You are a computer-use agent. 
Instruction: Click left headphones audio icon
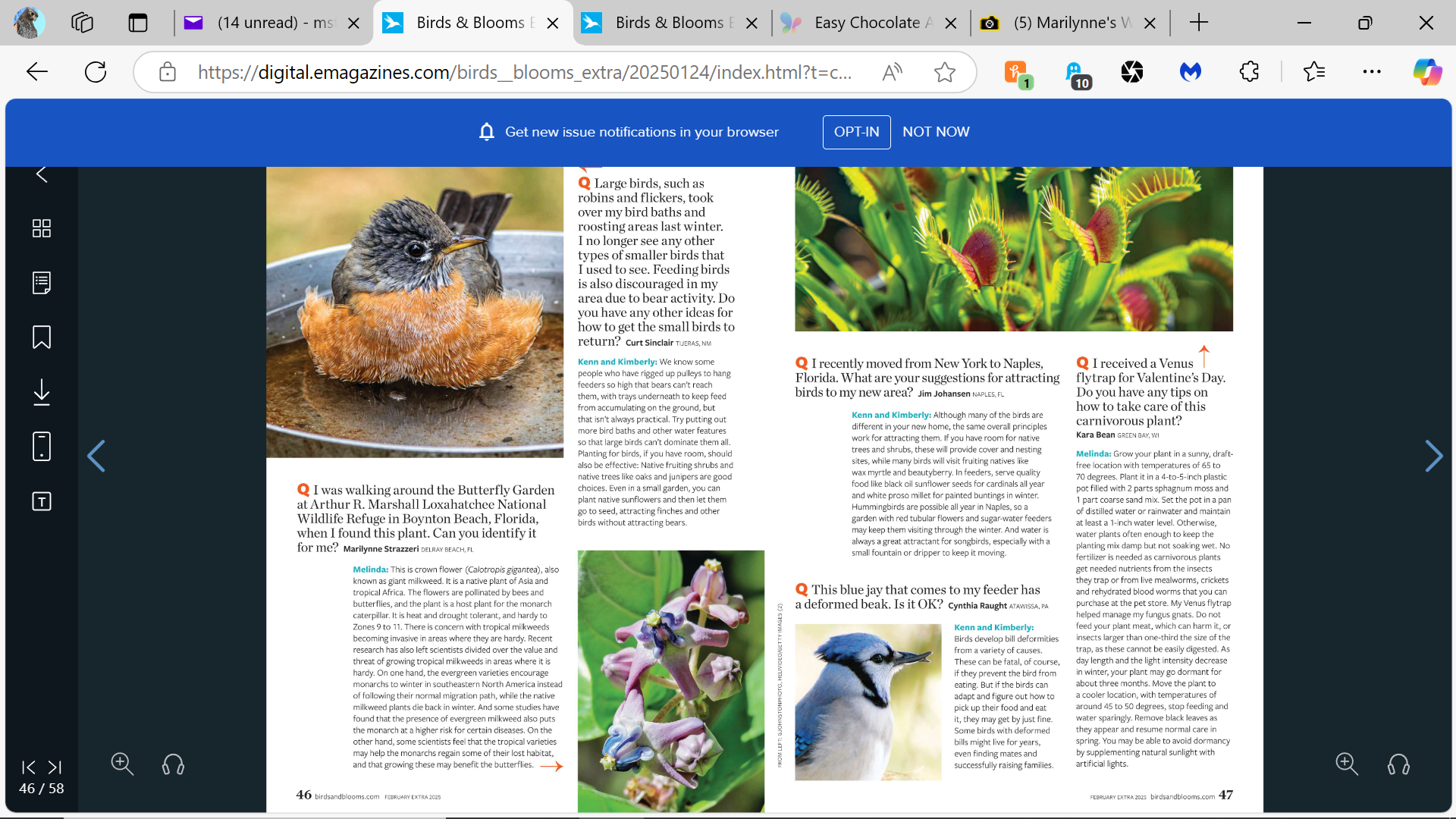173,764
